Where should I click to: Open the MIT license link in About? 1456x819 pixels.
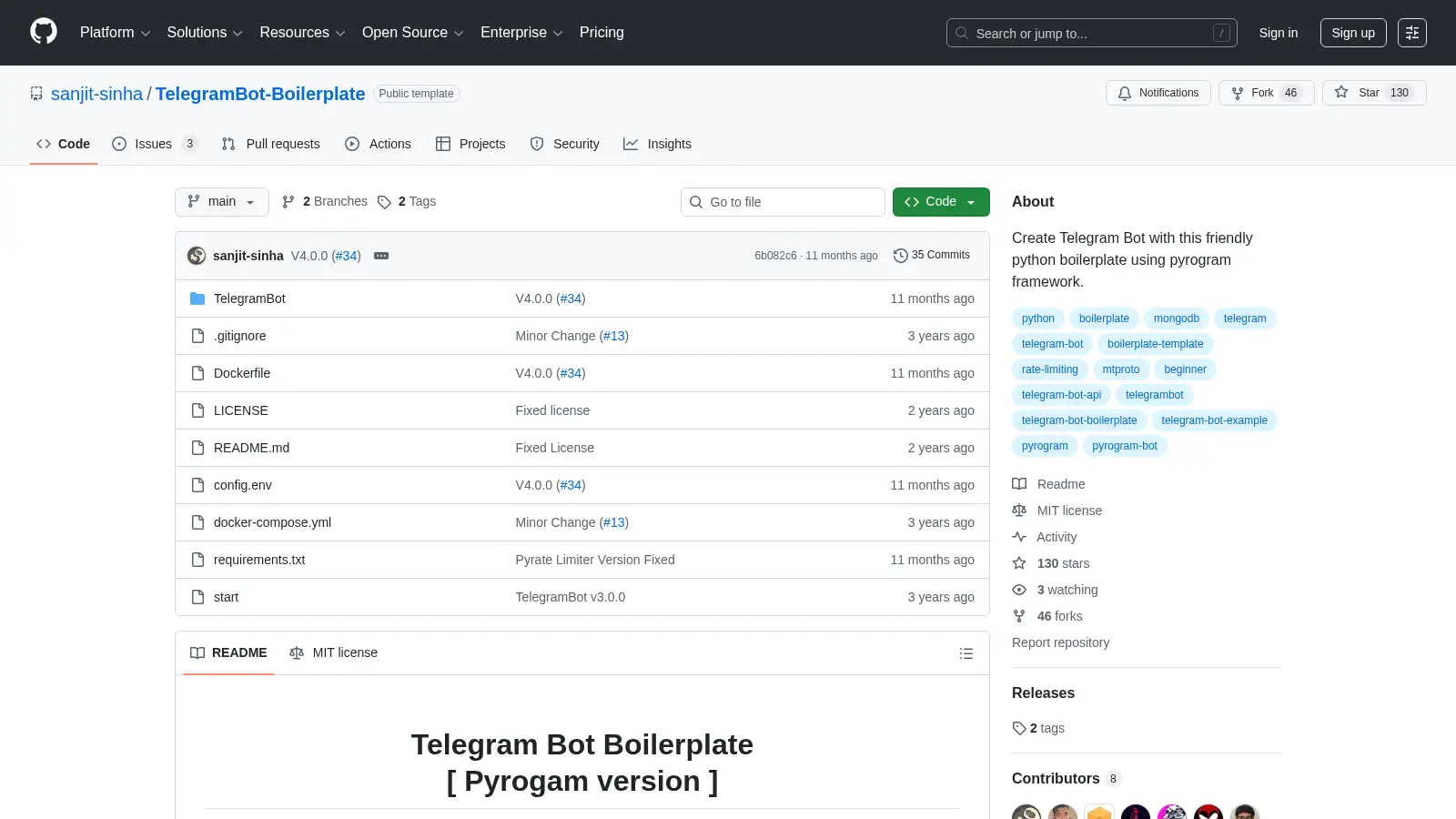(1057, 511)
